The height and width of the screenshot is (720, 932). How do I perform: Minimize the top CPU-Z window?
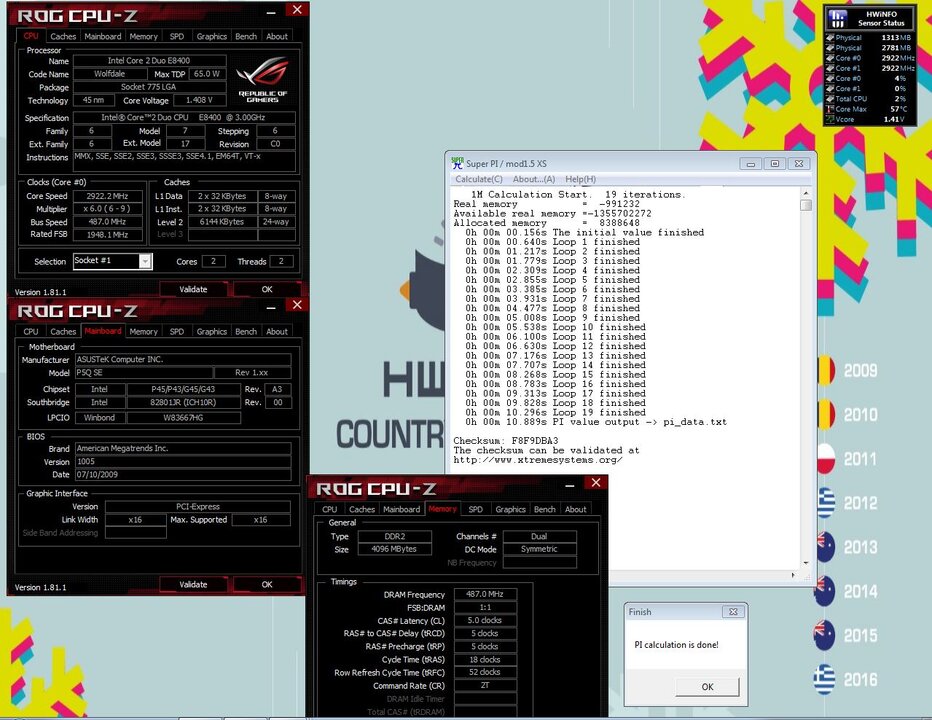pyautogui.click(x=271, y=12)
